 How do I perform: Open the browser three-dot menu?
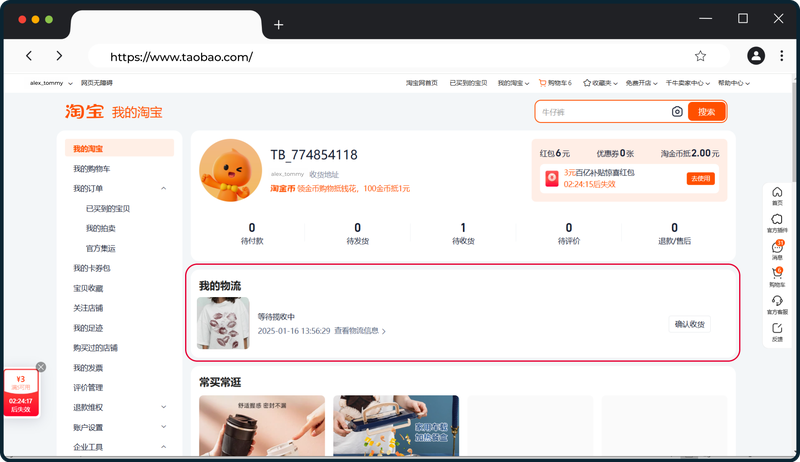[781, 56]
